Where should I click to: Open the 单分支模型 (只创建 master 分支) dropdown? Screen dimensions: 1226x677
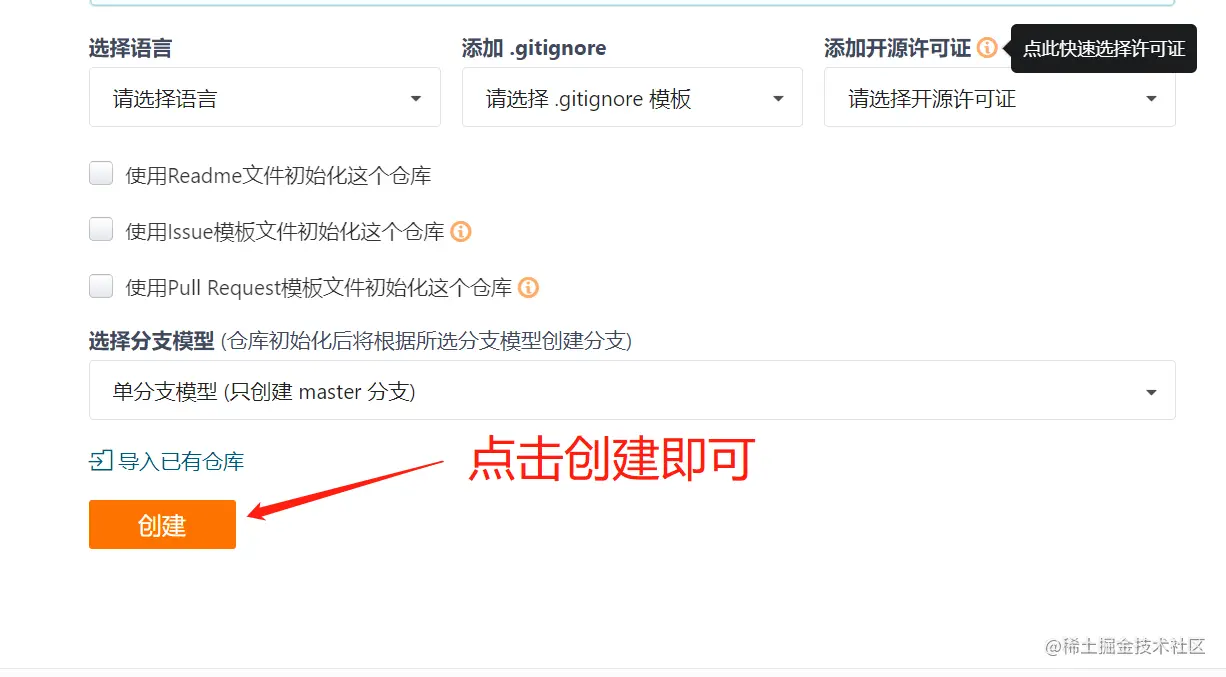632,390
